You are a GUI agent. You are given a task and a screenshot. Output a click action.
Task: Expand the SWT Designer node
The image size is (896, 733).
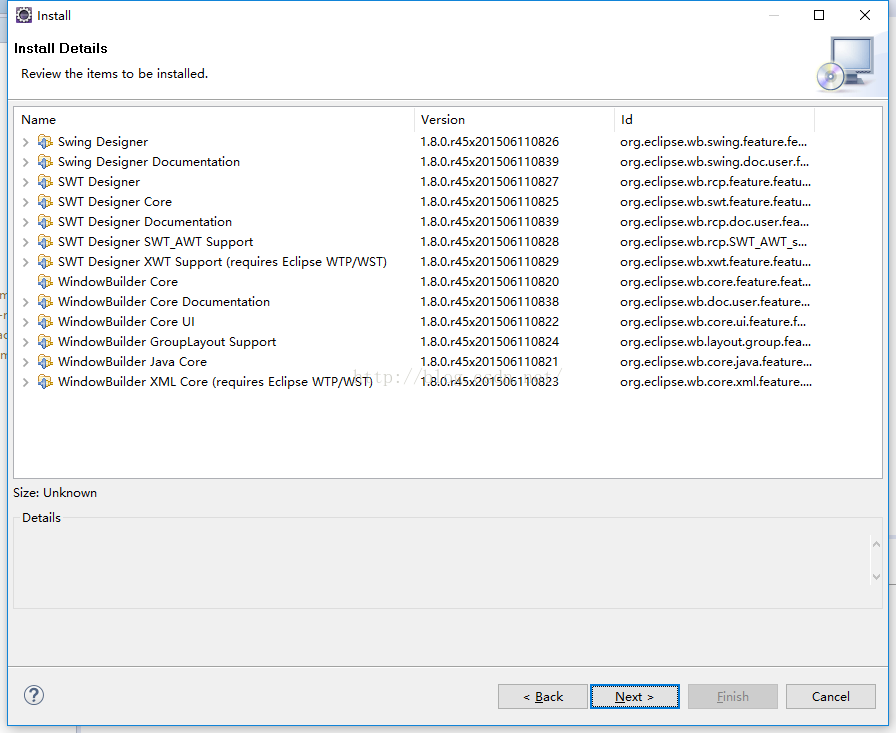click(x=25, y=182)
